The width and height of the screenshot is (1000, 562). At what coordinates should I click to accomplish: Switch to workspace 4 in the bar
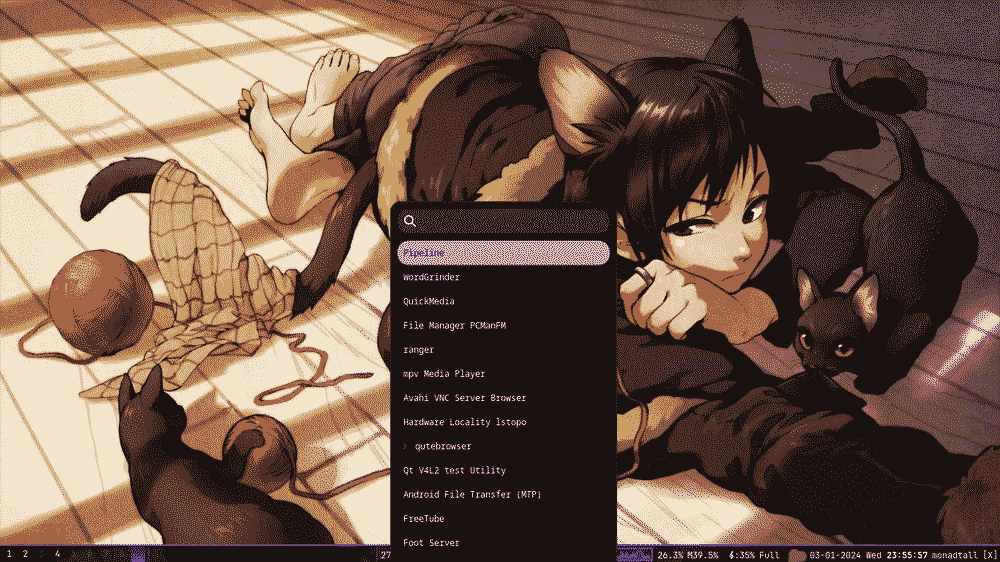pos(57,554)
